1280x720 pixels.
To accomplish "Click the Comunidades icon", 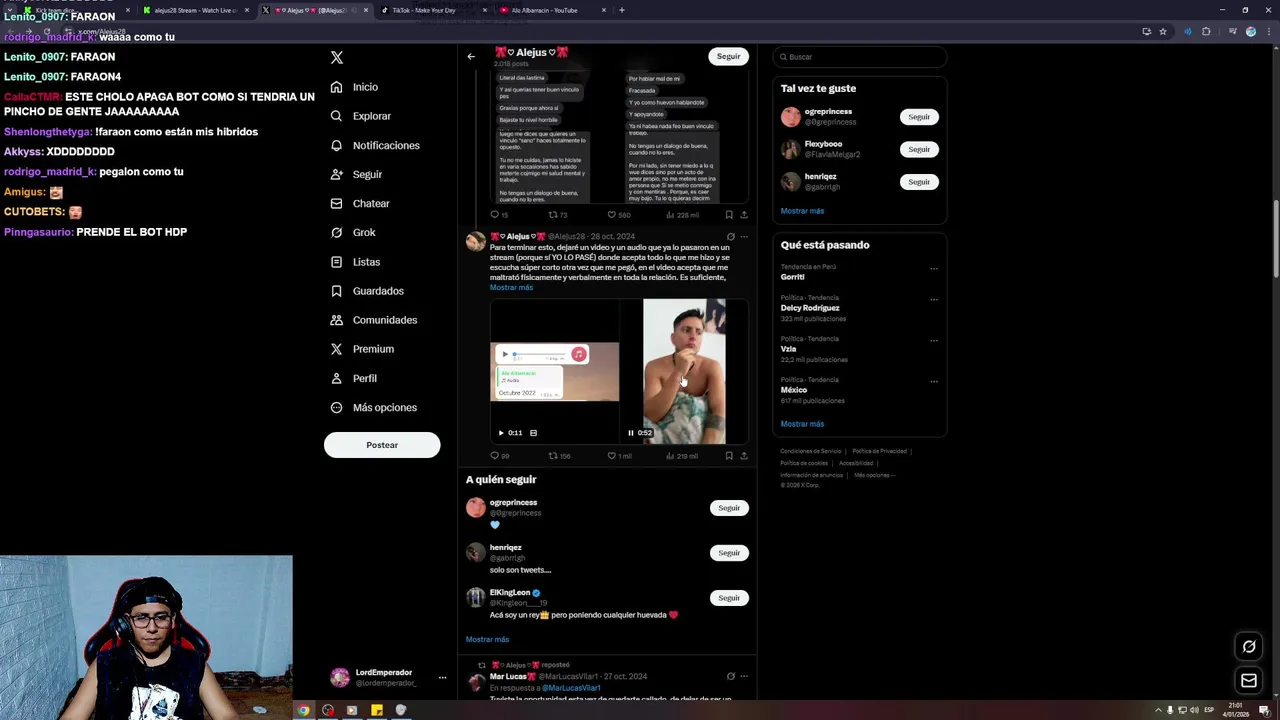I will tap(337, 320).
